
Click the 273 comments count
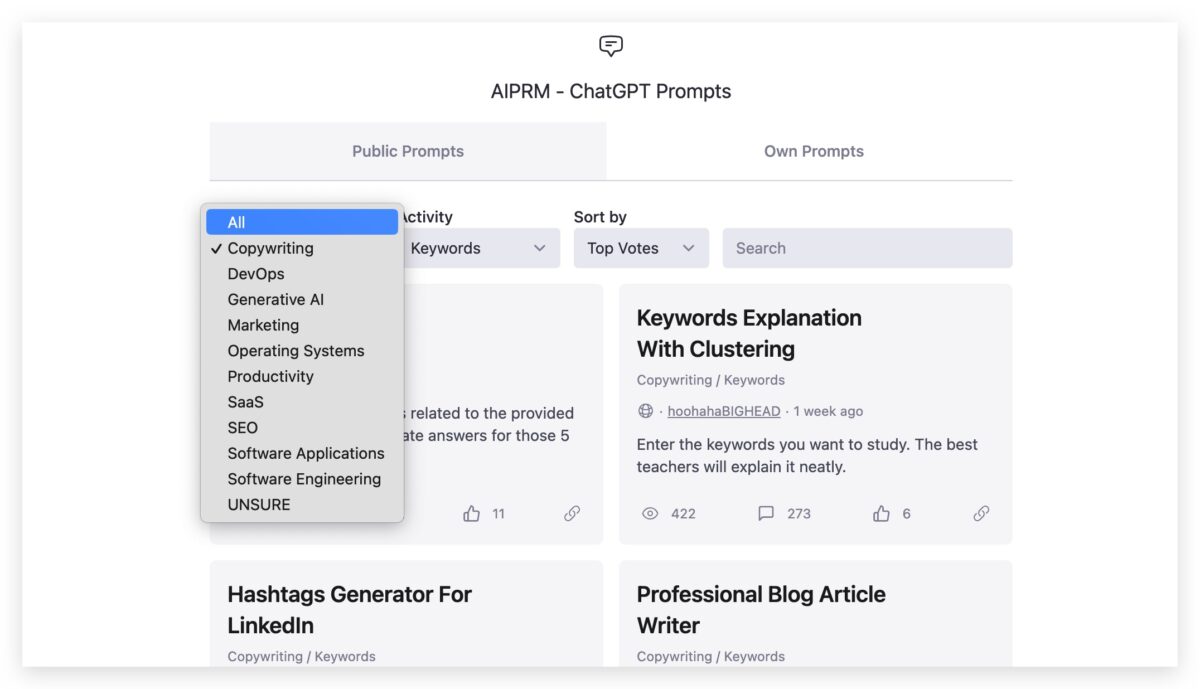pyautogui.click(x=799, y=513)
